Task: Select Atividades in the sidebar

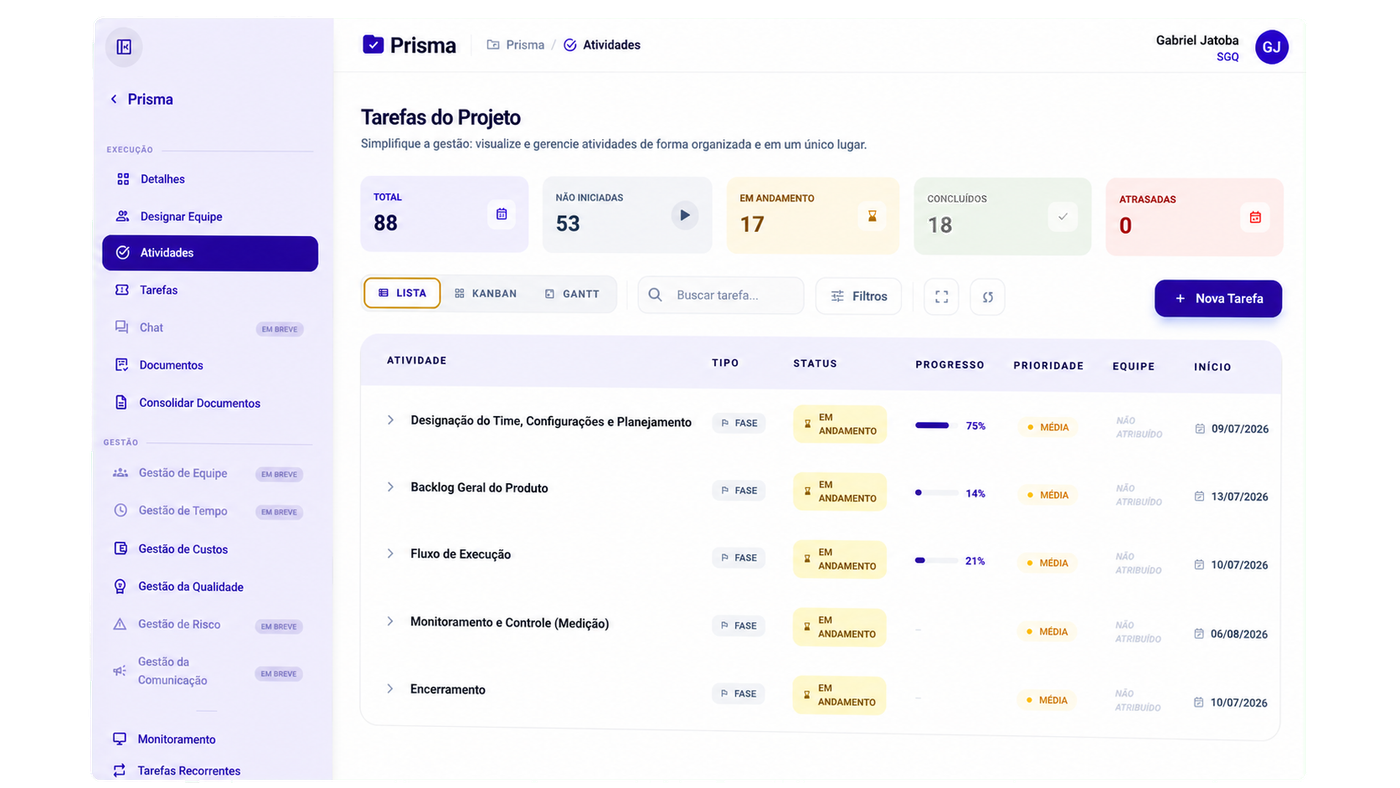Action: coord(210,253)
